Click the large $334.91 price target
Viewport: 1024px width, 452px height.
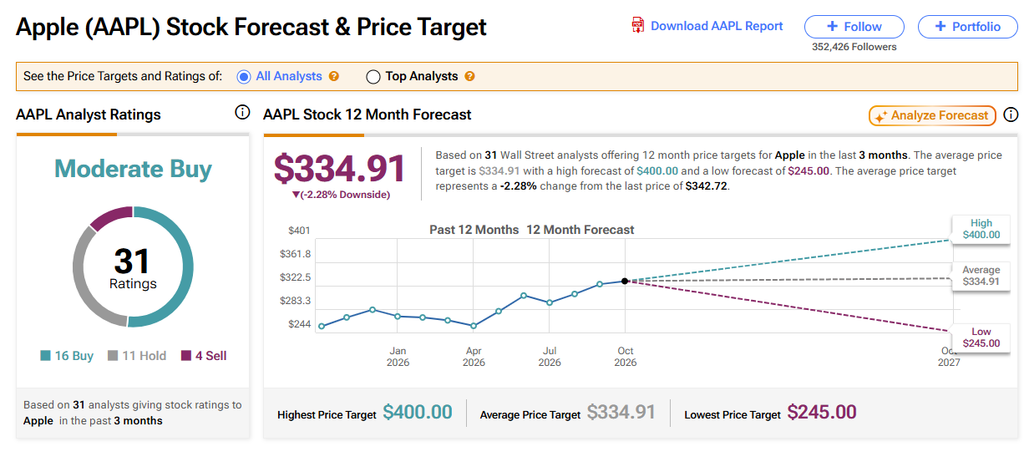[340, 169]
